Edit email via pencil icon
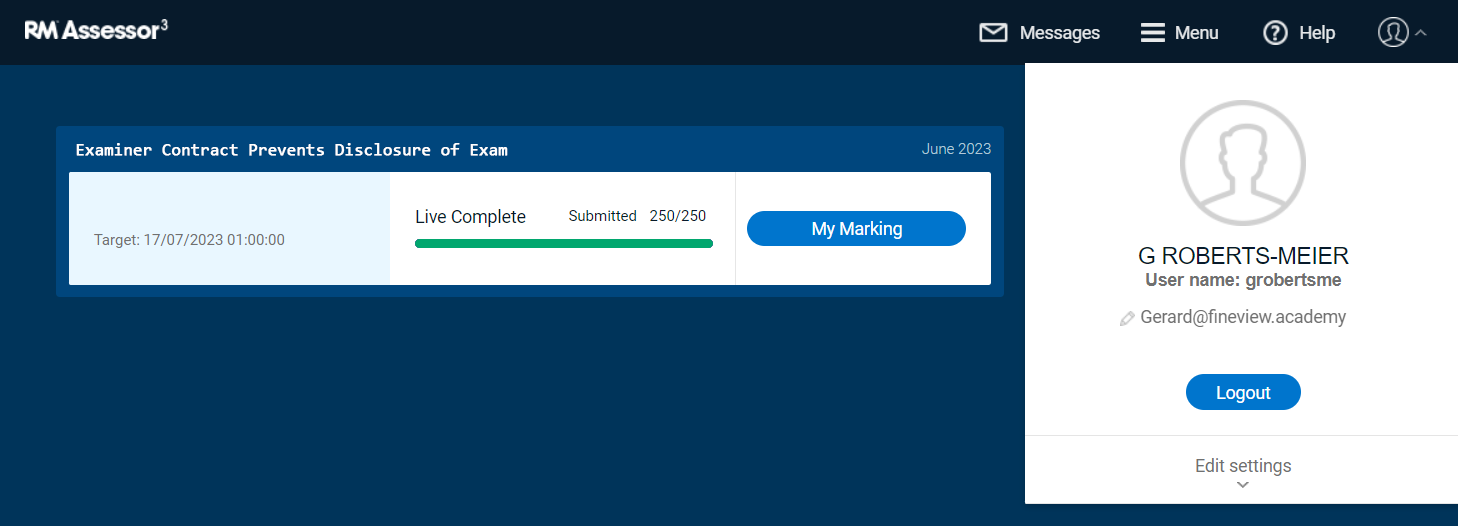Viewport: 1458px width, 526px height. (1127, 318)
